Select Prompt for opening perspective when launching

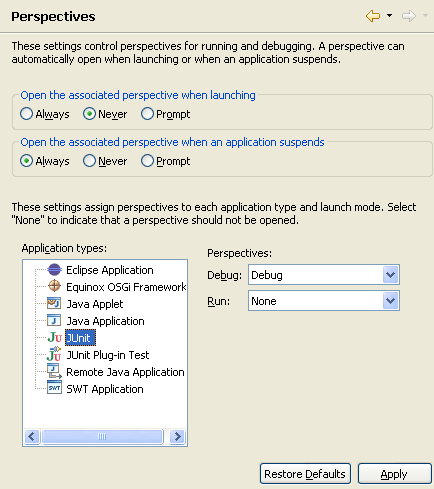tap(147, 114)
